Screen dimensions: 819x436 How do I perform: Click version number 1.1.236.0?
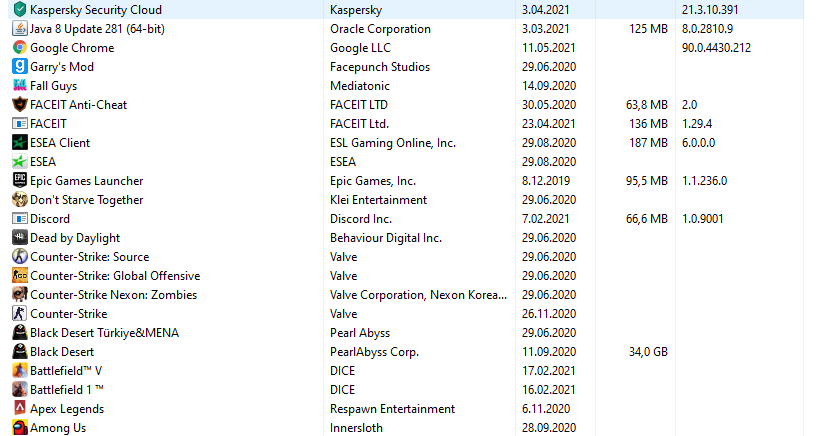[704, 181]
